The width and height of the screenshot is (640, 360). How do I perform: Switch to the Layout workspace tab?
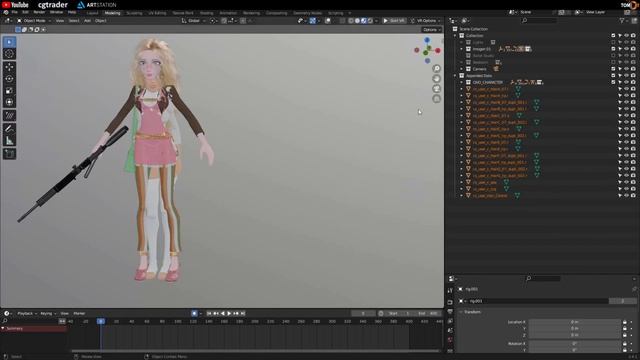pyautogui.click(x=93, y=13)
